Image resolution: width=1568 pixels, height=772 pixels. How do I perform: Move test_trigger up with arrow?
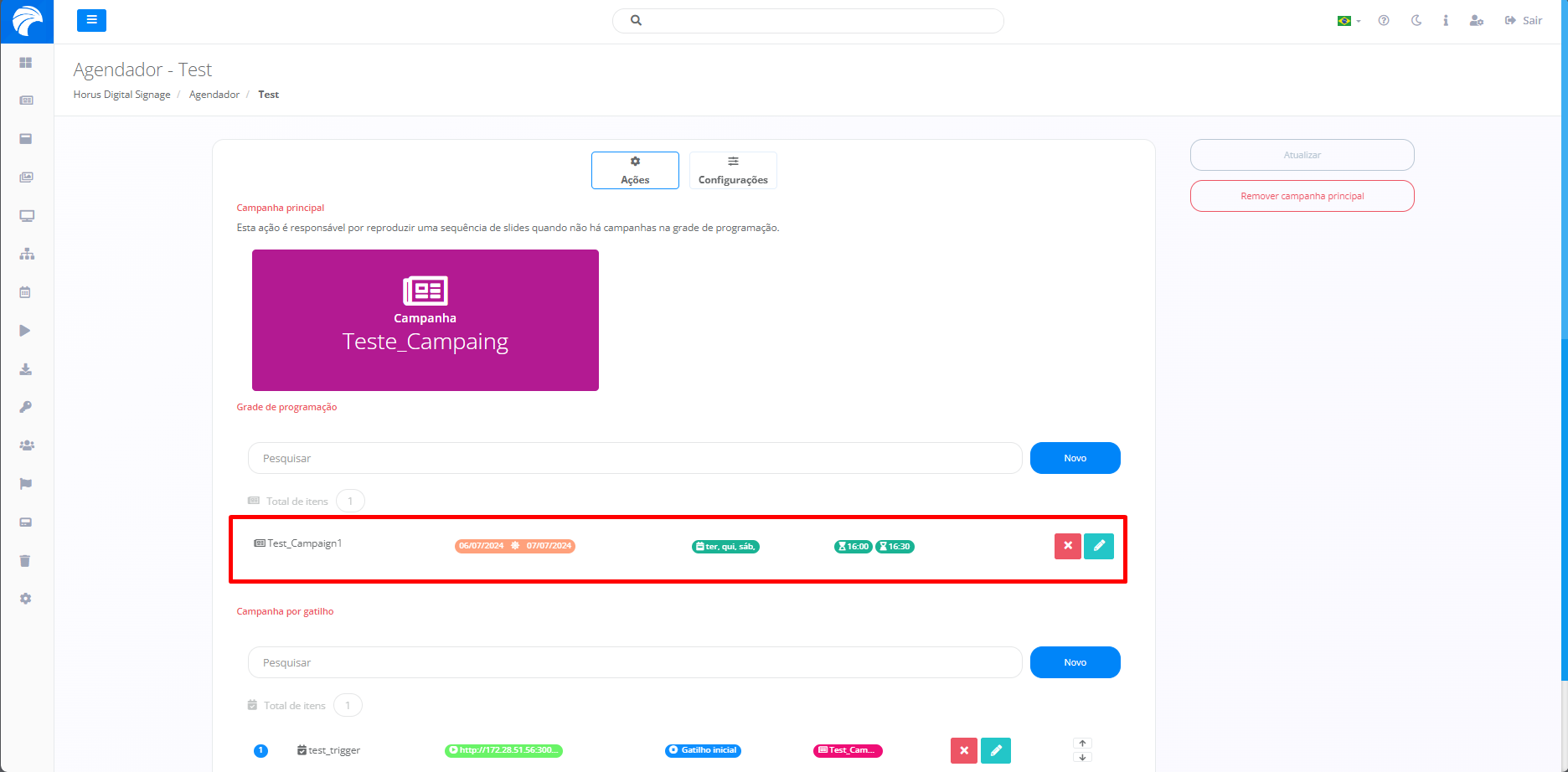1082,743
